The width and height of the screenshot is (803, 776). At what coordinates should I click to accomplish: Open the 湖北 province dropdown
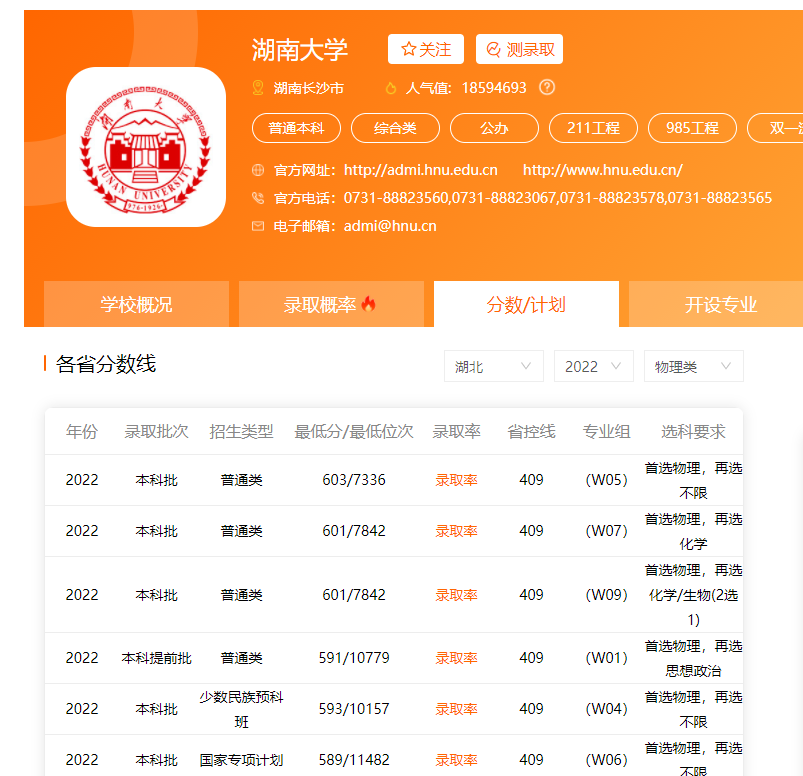coord(494,366)
